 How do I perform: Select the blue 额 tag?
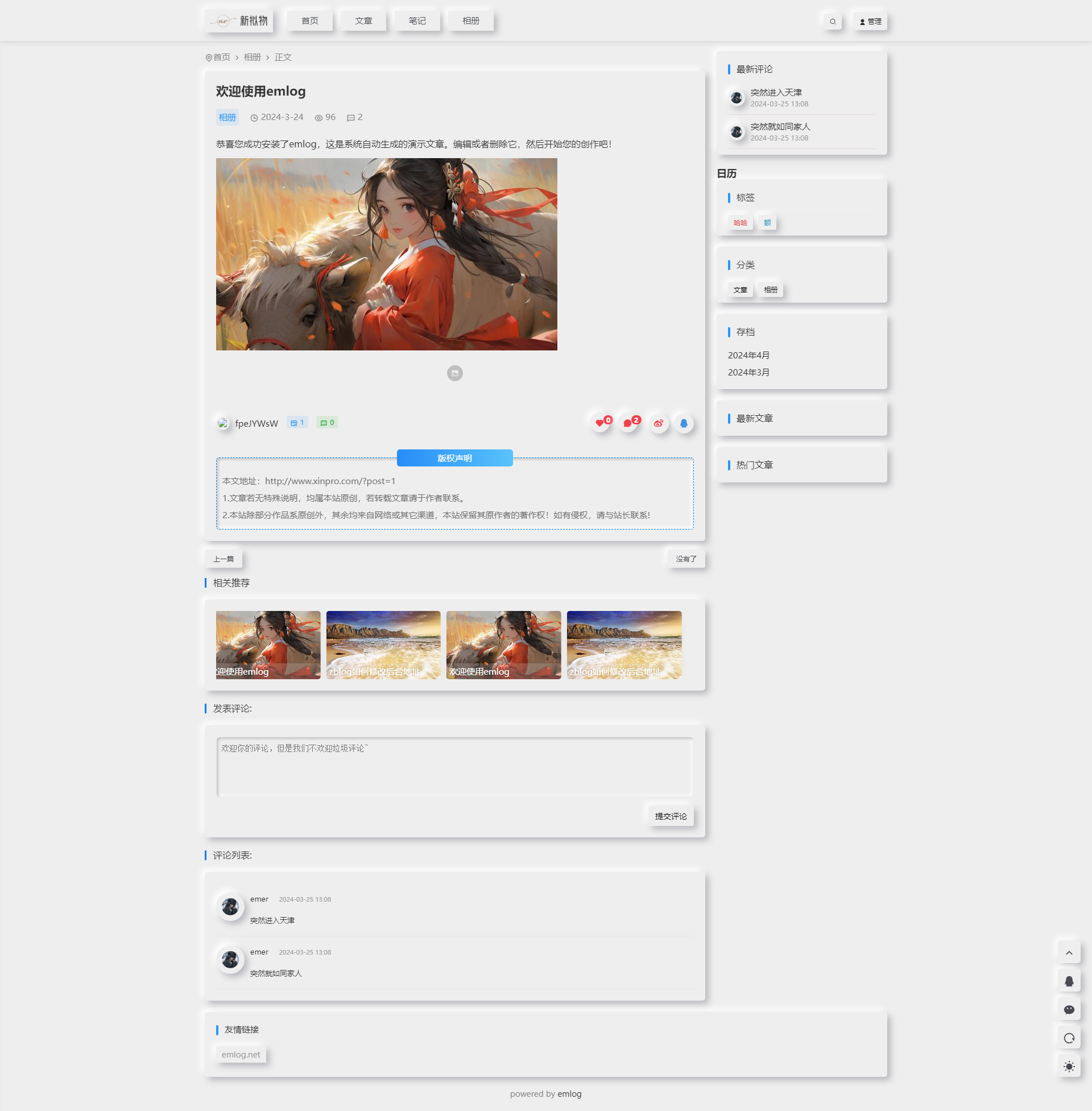tap(767, 222)
